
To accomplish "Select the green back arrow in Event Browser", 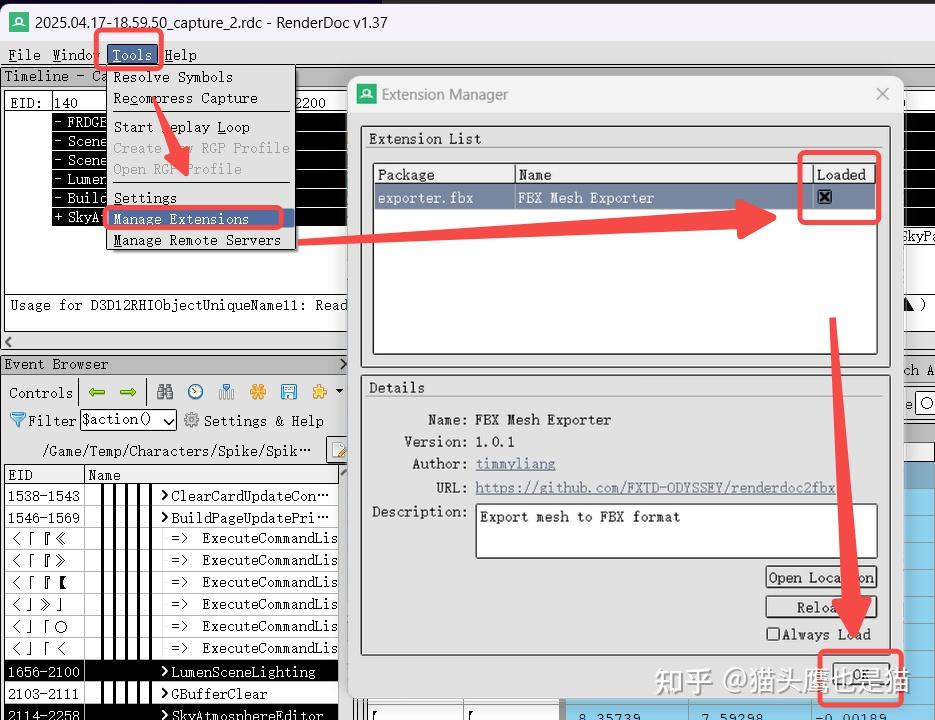I will click(97, 392).
